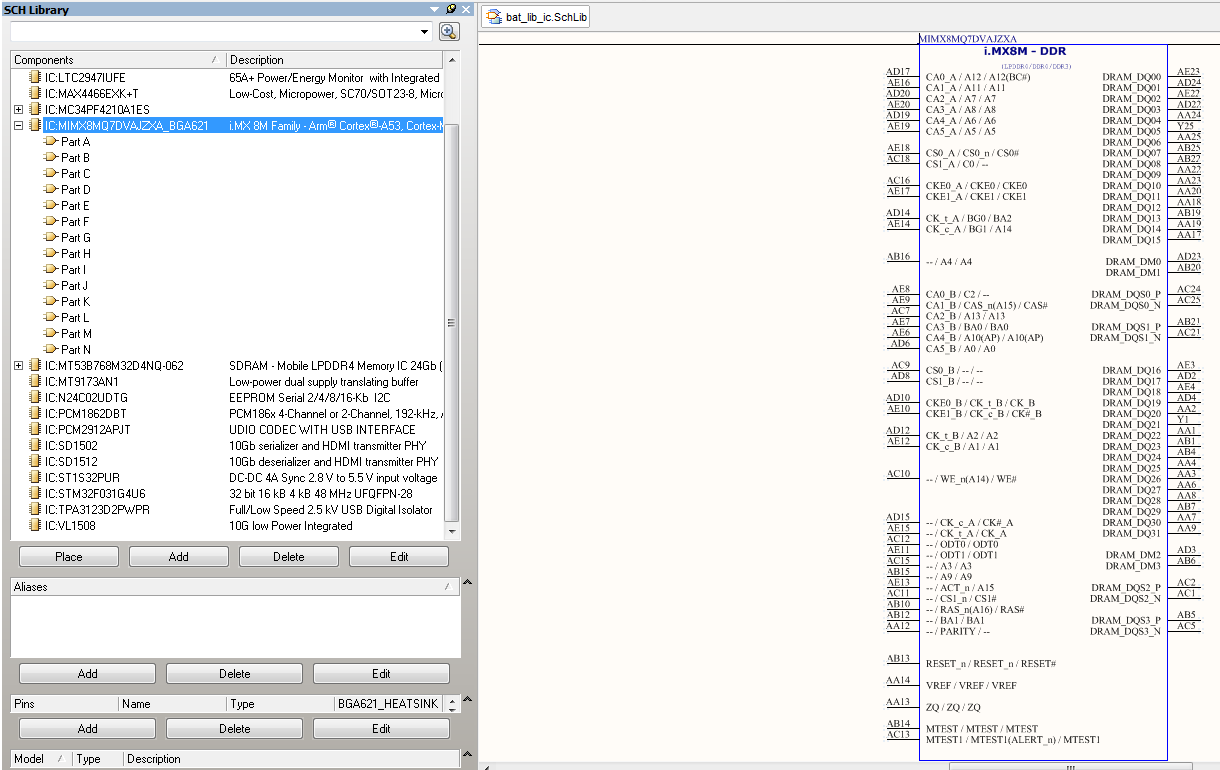
Task: Select the Part H gate icon
Action: click(x=51, y=254)
